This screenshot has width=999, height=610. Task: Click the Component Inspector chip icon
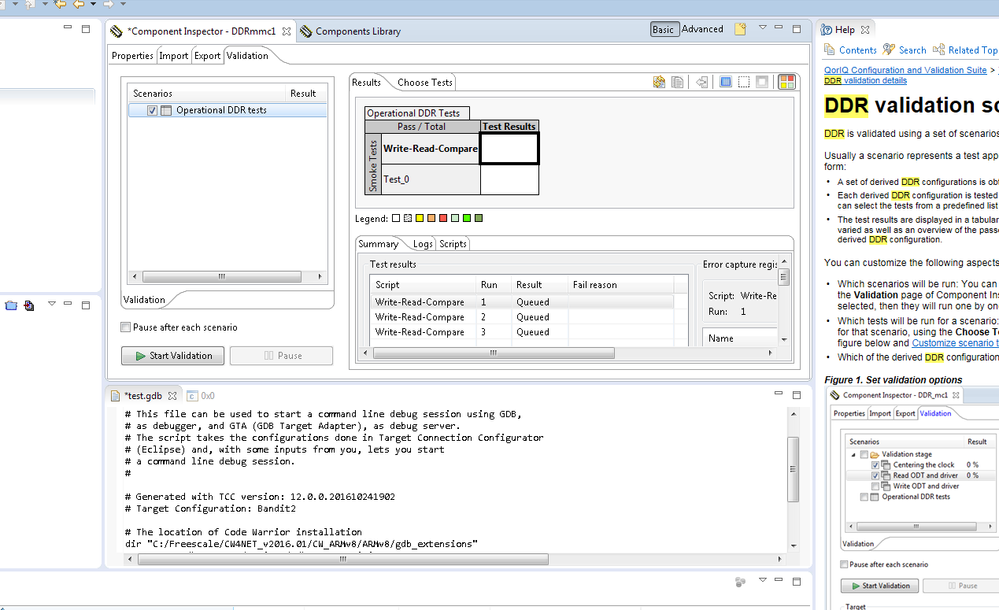116,31
